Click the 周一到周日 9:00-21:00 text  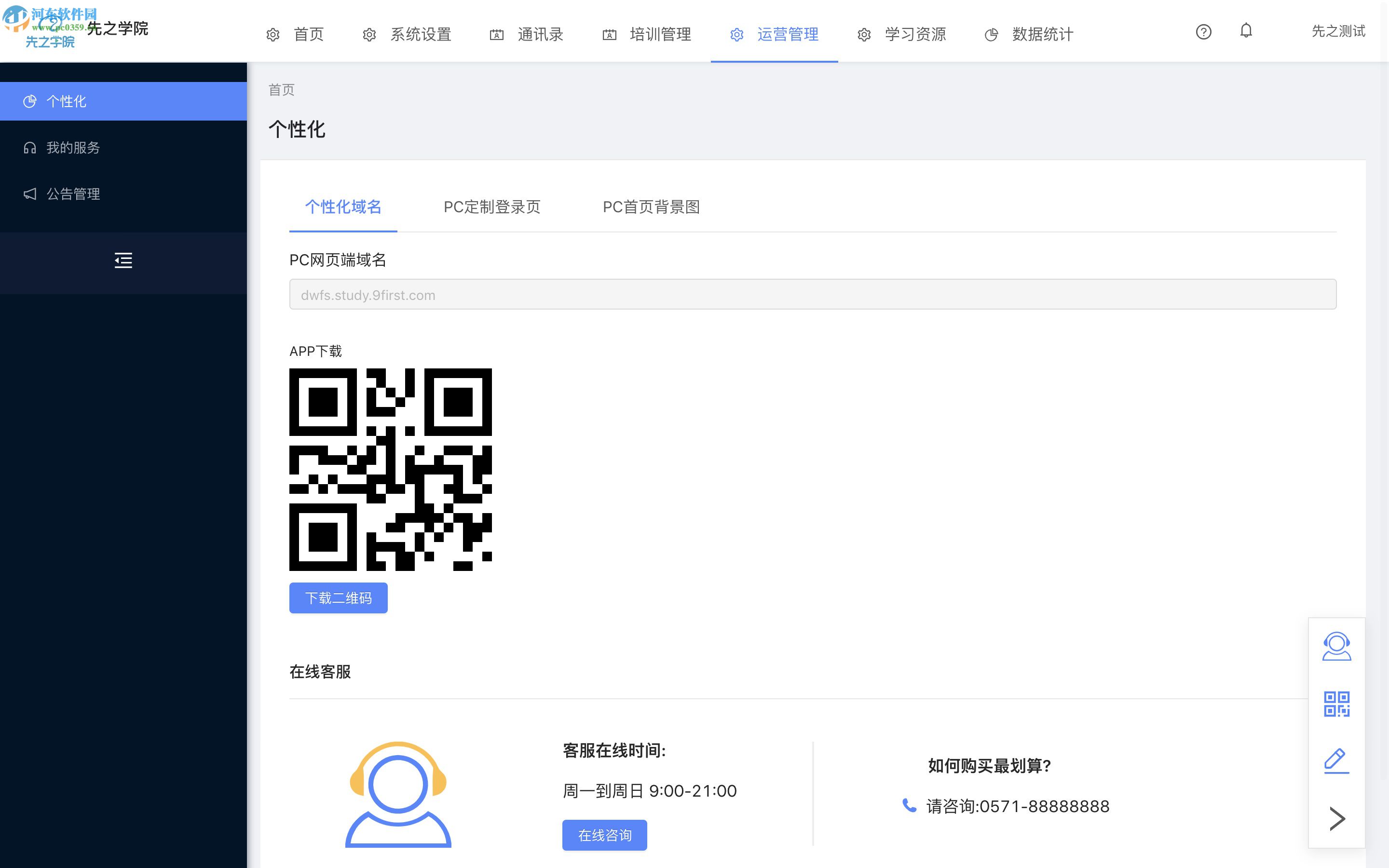(650, 790)
